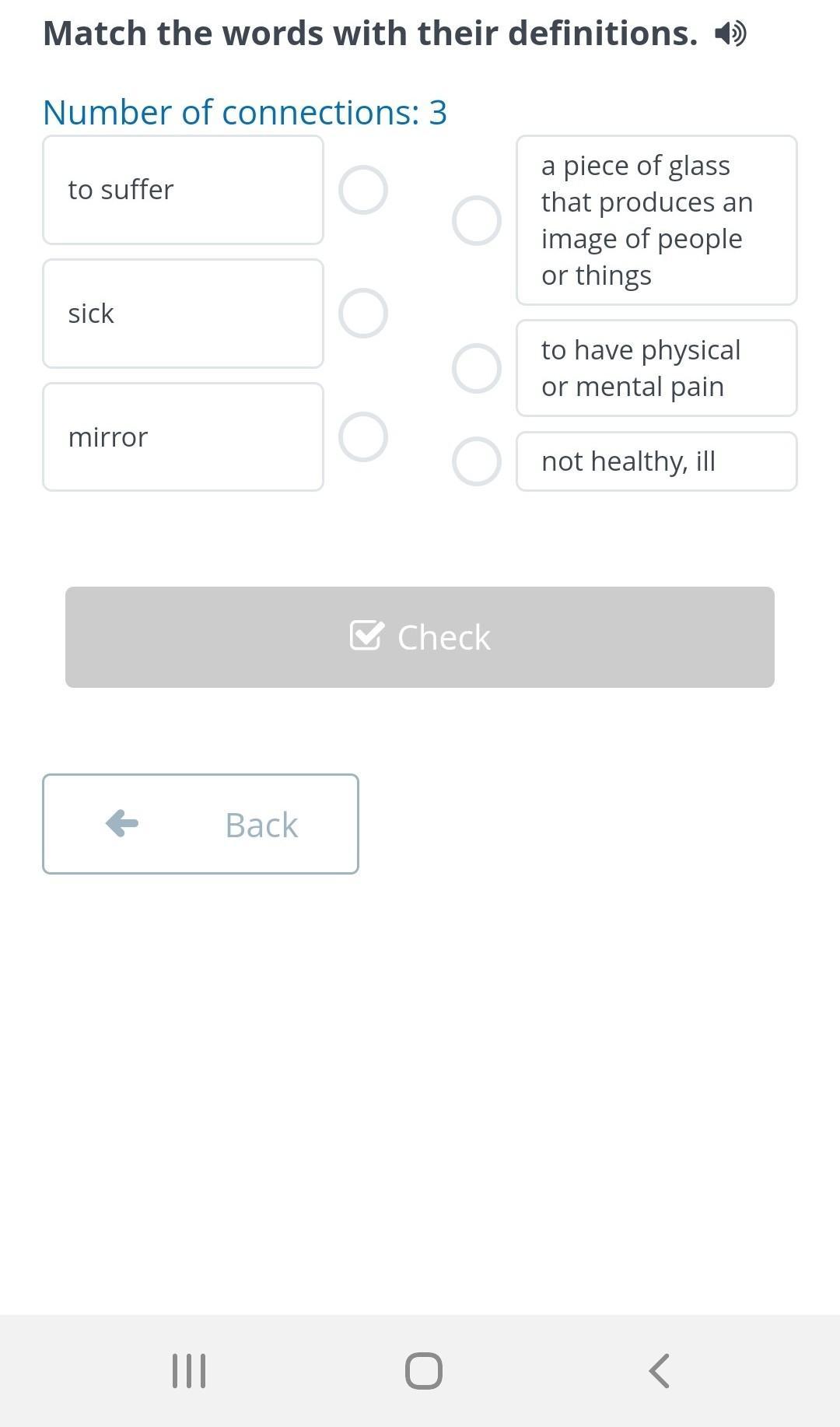This screenshot has width=840, height=1427.
Task: Select the circle next to 'to suffer'
Action: (x=363, y=190)
